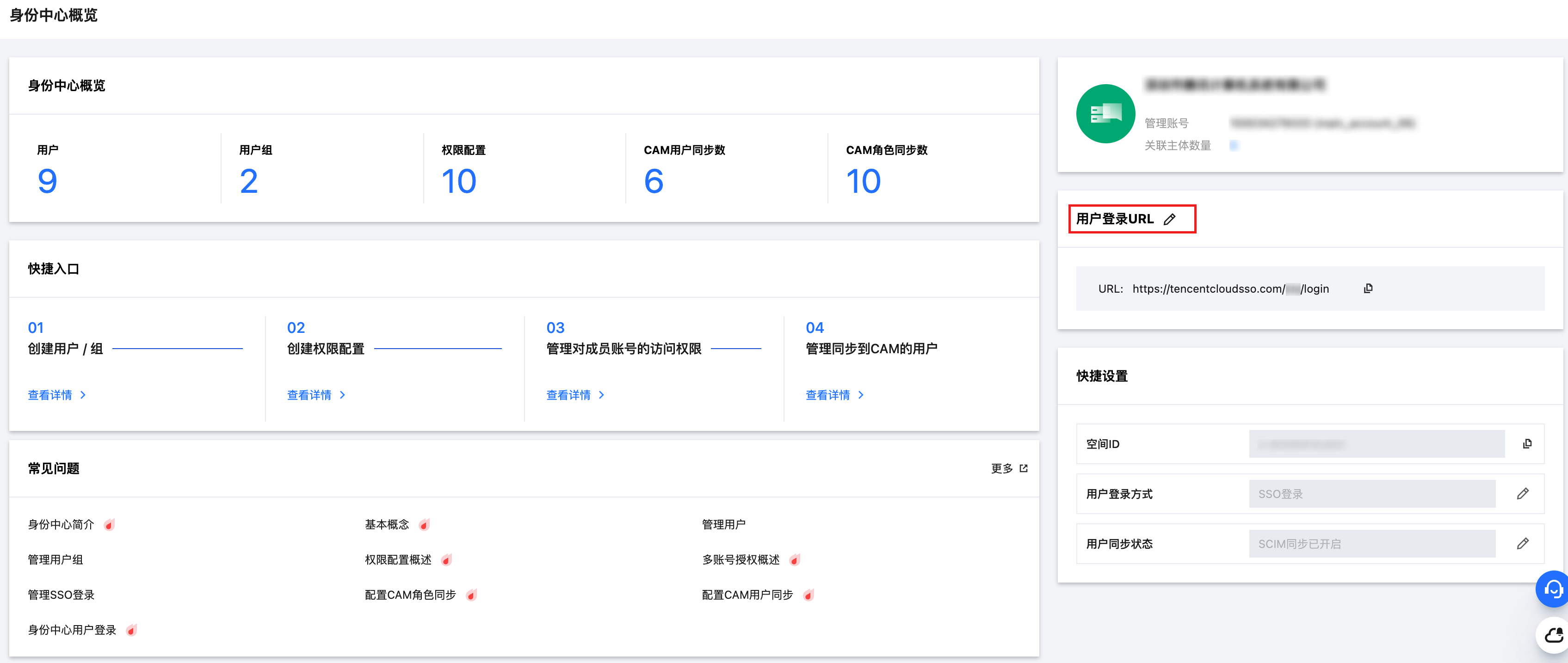Click the SSO登录 field
The height and width of the screenshot is (663, 1568).
tap(1371, 494)
